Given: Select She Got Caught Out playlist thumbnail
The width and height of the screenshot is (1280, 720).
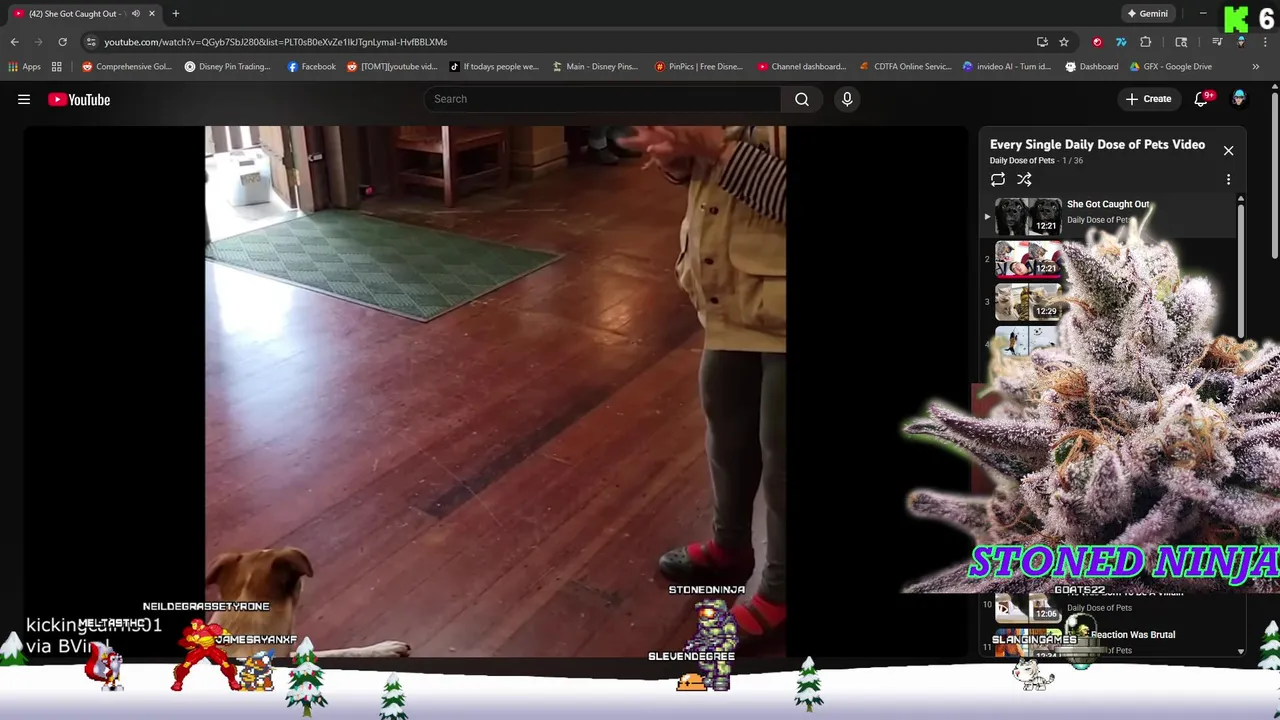Looking at the screenshot, I should (x=1028, y=217).
